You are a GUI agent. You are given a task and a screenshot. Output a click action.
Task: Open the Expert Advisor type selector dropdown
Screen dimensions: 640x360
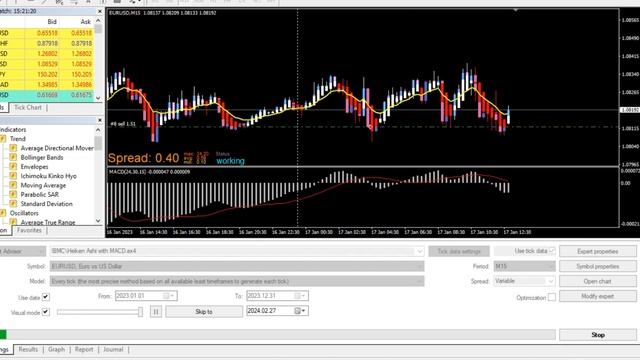tap(42, 251)
